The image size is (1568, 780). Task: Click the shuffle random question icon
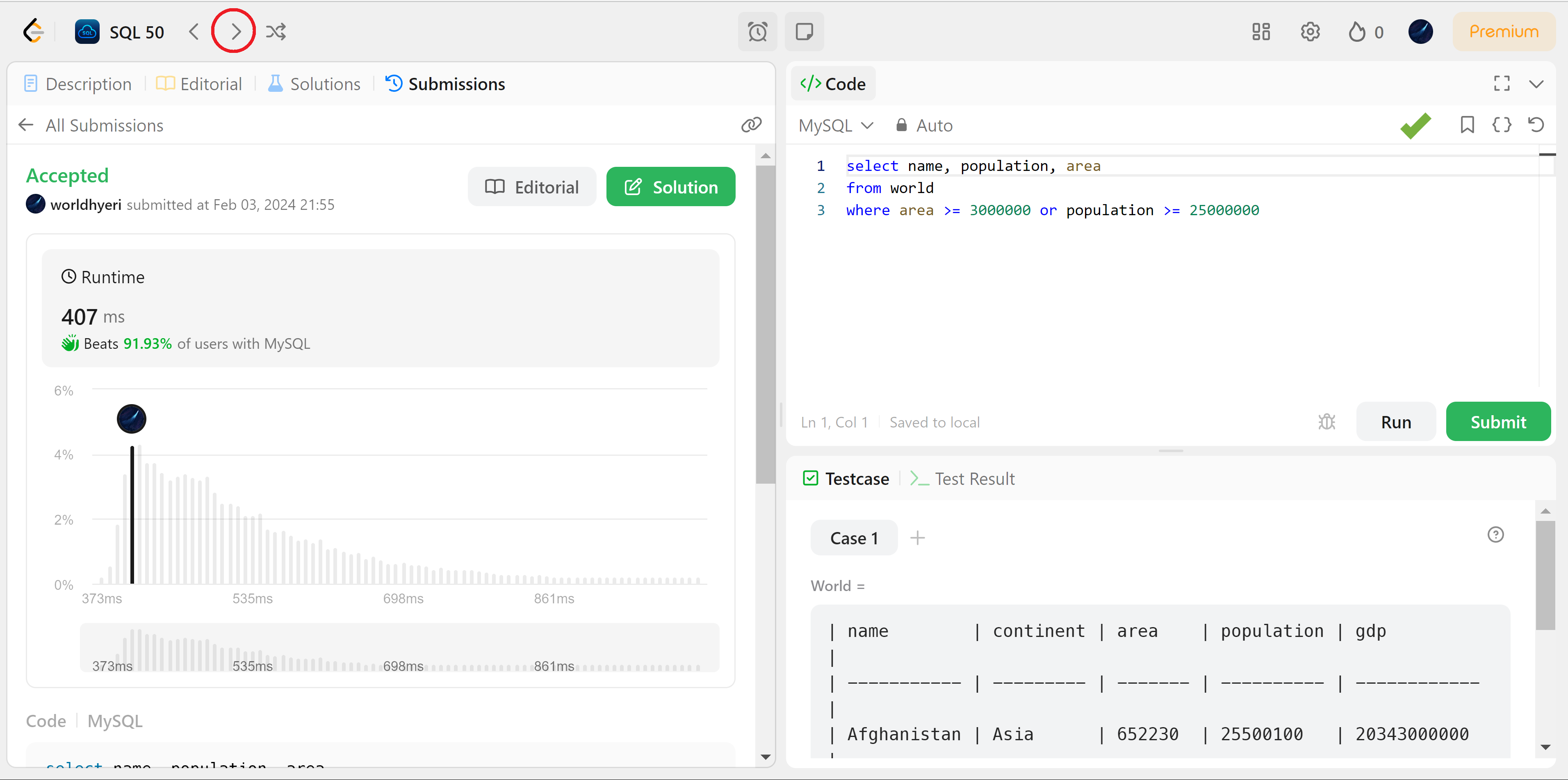click(x=276, y=32)
